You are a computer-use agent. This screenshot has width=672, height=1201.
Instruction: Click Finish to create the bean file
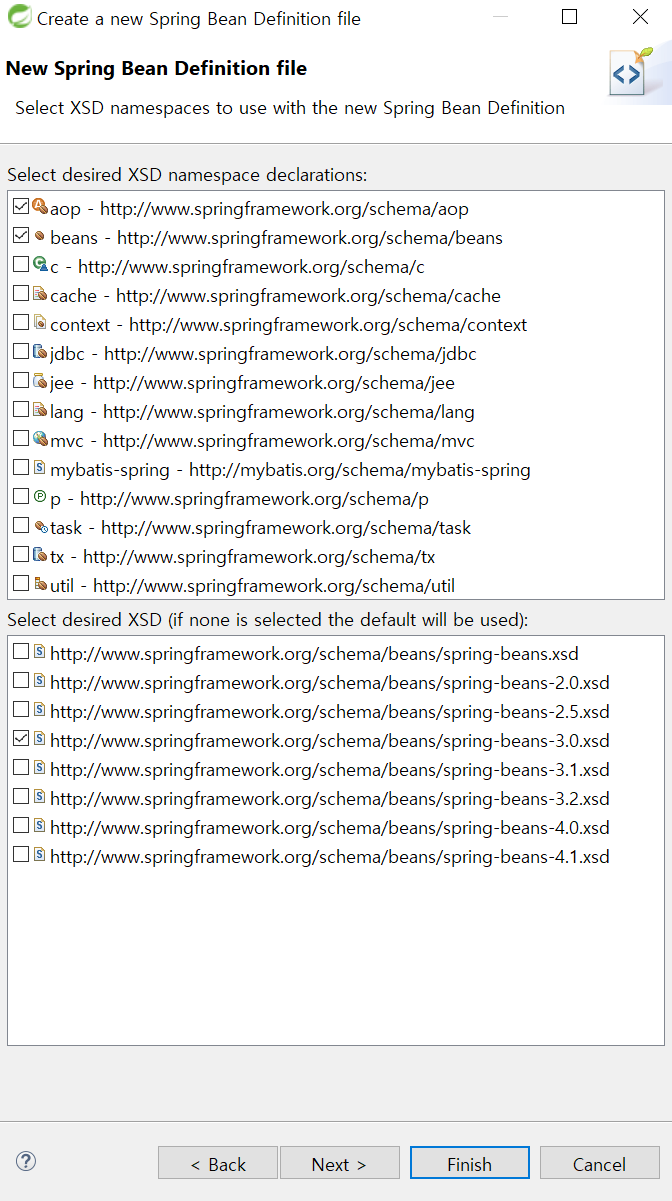click(x=470, y=1163)
